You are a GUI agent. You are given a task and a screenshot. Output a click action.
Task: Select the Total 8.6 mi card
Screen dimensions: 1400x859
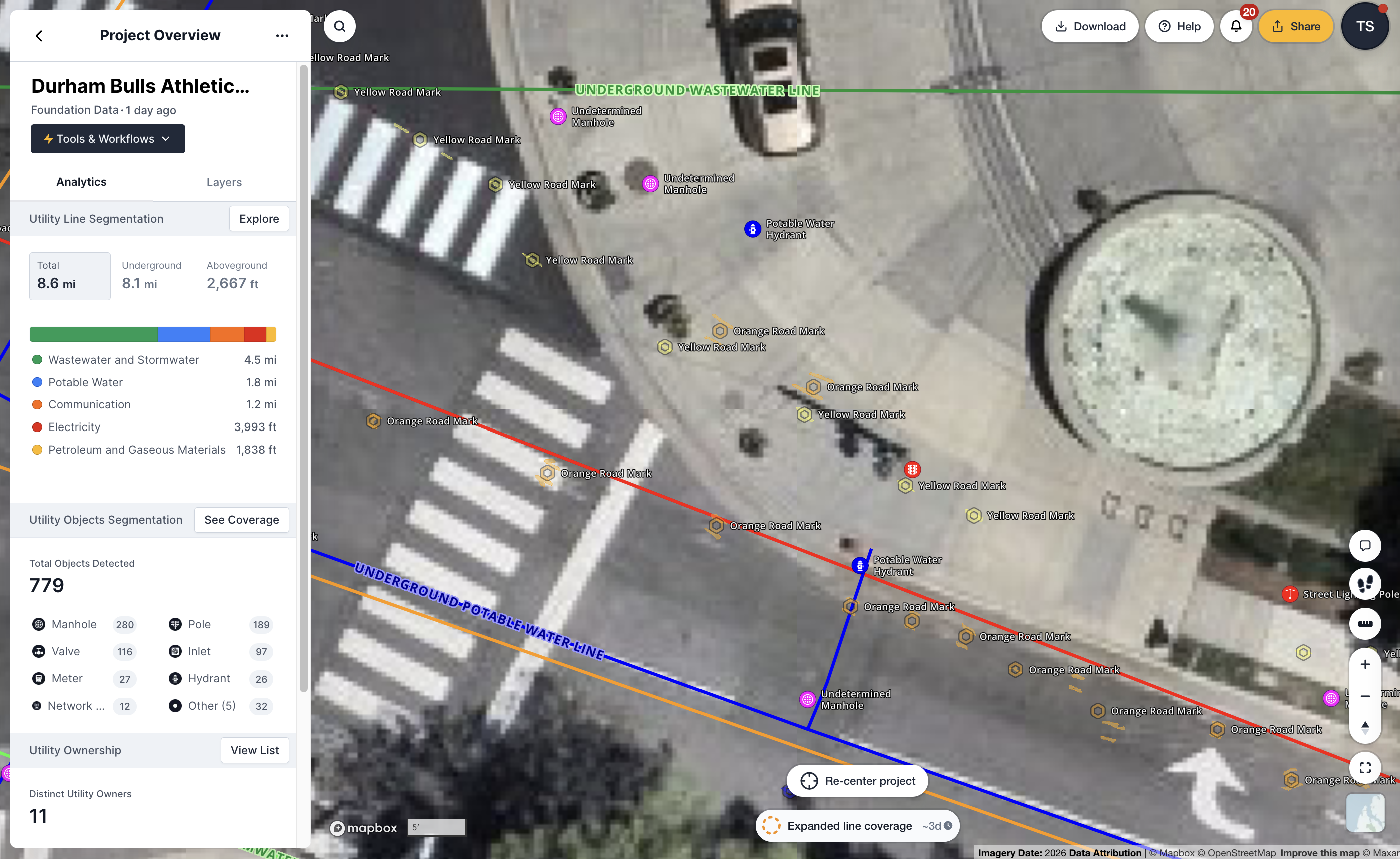(x=70, y=276)
